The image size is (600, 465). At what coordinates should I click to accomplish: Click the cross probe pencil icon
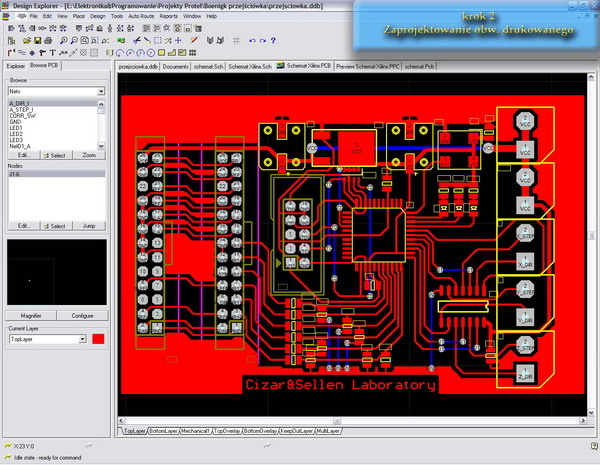pyautogui.click(x=194, y=40)
